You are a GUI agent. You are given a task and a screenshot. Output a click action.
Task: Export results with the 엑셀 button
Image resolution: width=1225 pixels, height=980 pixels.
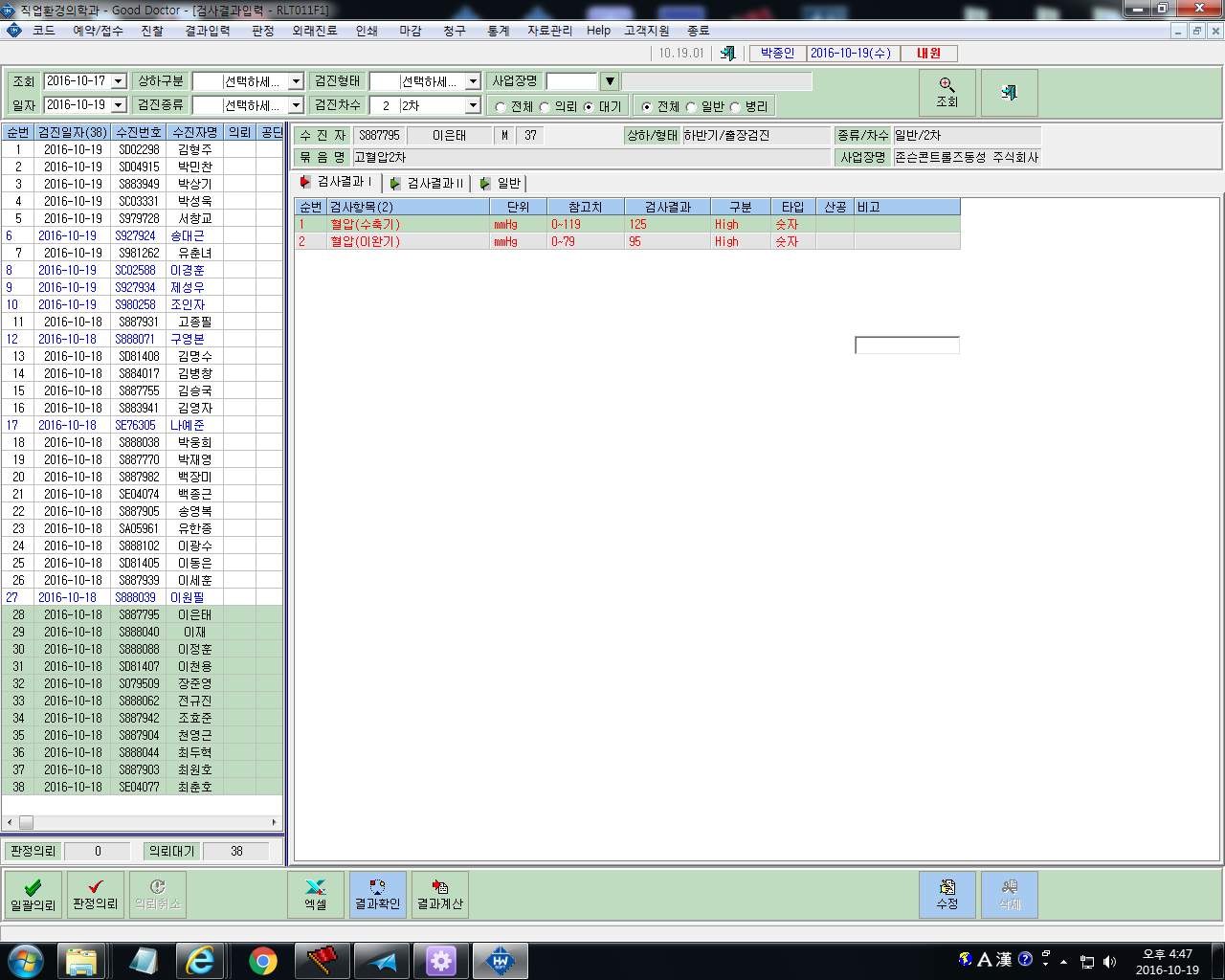pos(316,895)
